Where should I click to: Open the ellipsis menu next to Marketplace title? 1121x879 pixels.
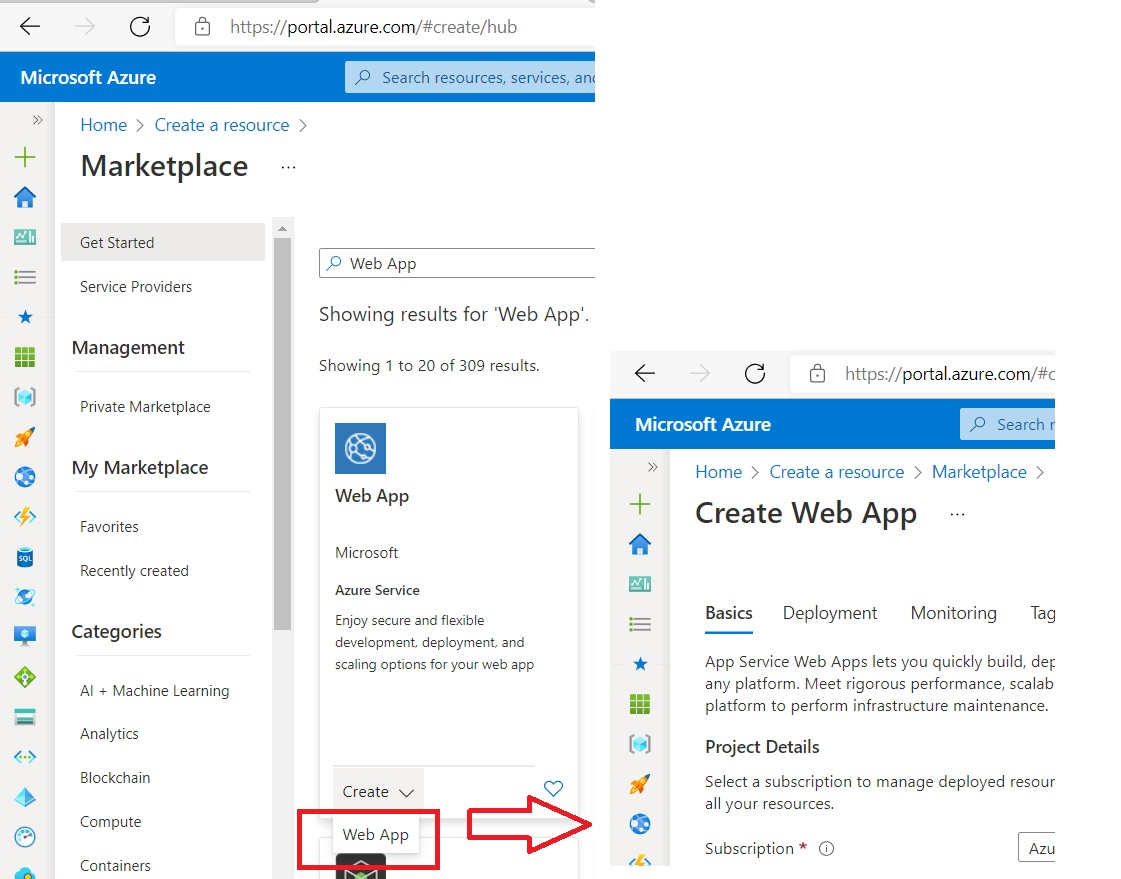[288, 167]
